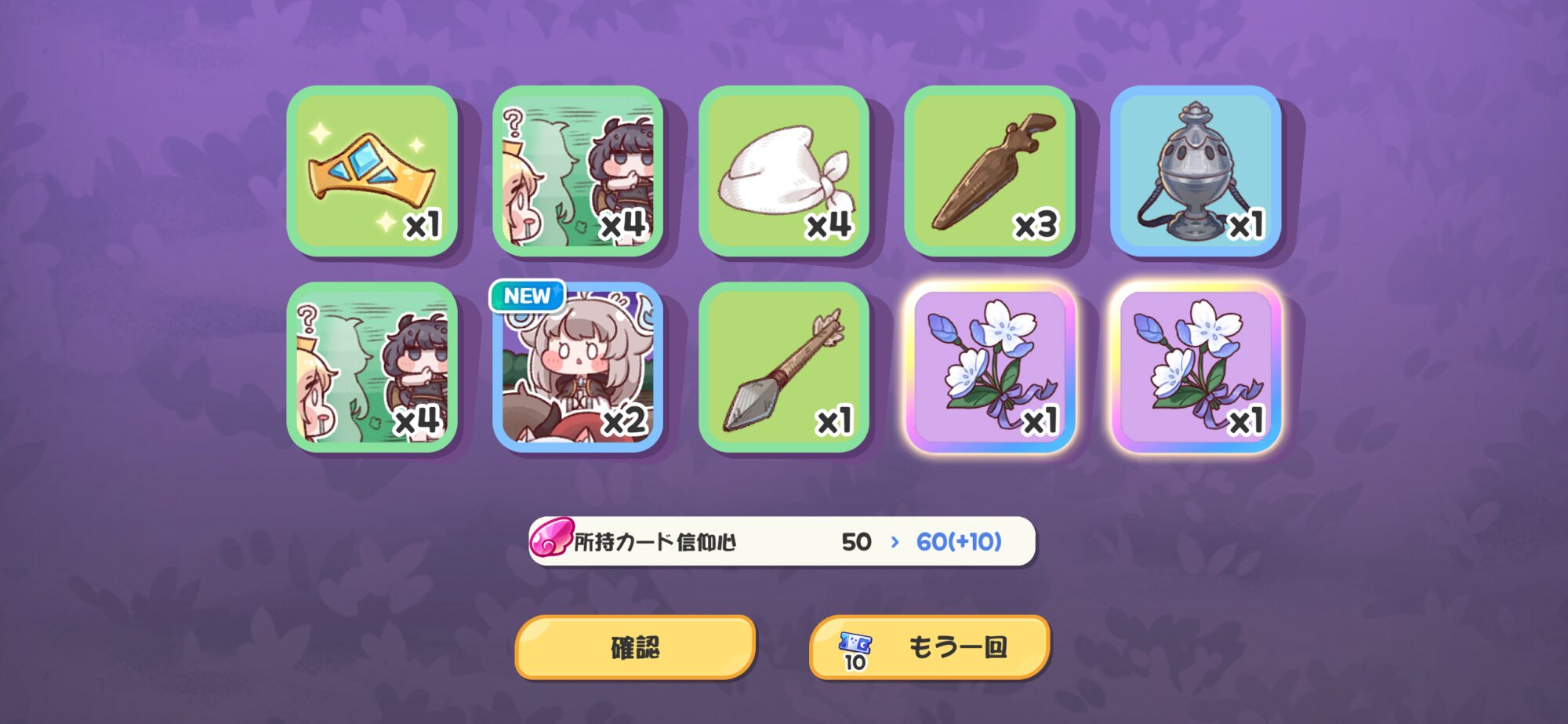The width and height of the screenshot is (1568, 724).
Task: View top-row silhouette character card x4
Action: (578, 171)
